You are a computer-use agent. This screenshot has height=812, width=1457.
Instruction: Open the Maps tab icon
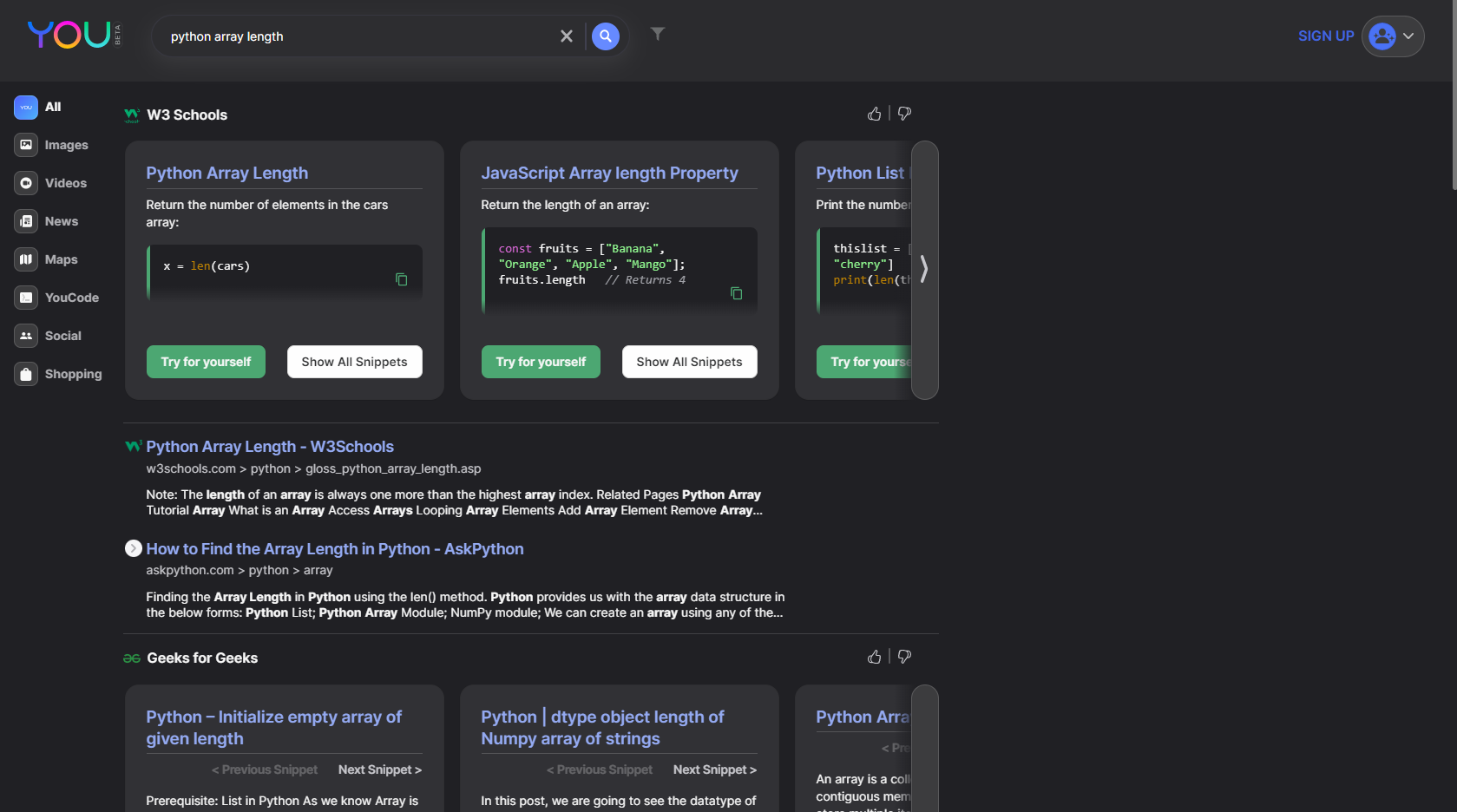(x=26, y=259)
